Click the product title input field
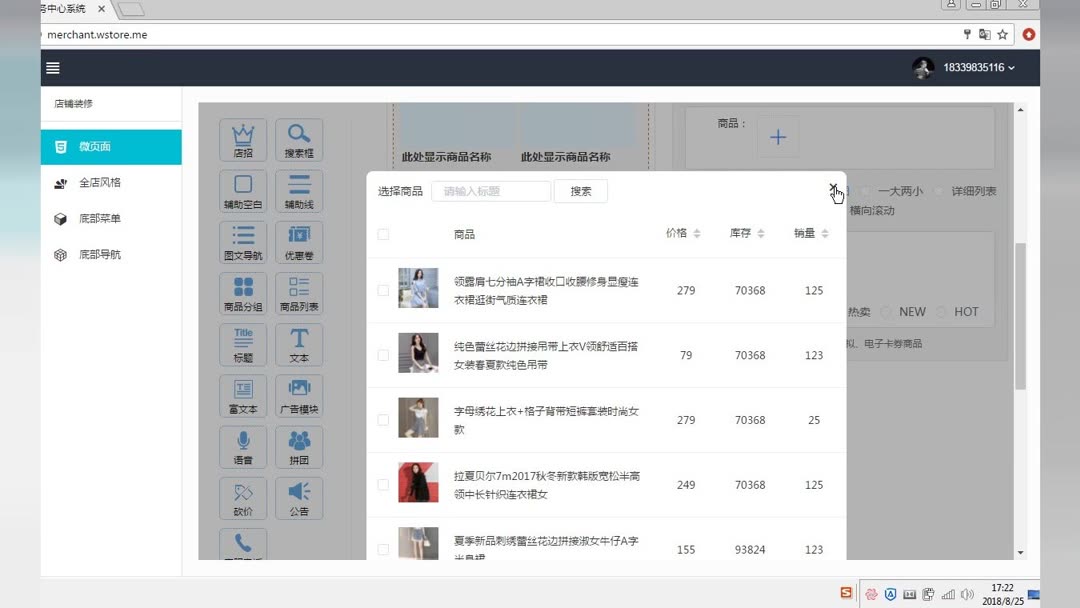 coord(490,190)
